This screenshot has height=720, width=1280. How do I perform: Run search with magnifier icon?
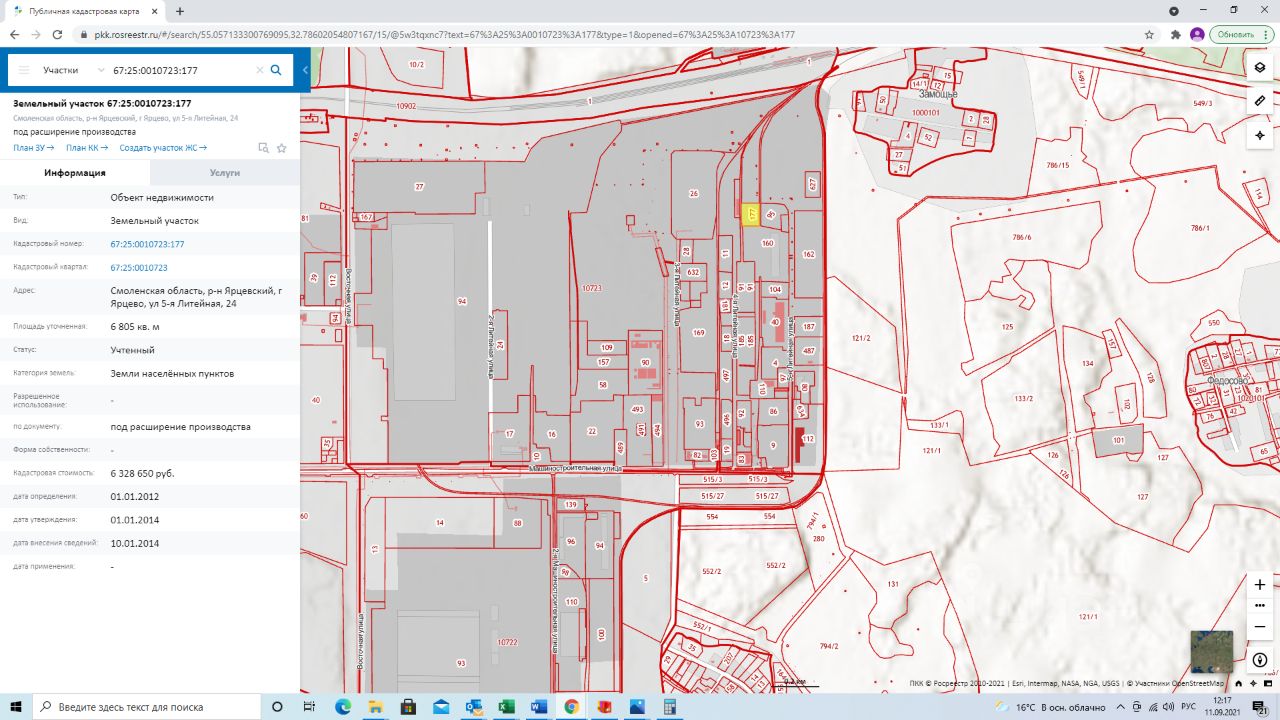click(x=276, y=71)
